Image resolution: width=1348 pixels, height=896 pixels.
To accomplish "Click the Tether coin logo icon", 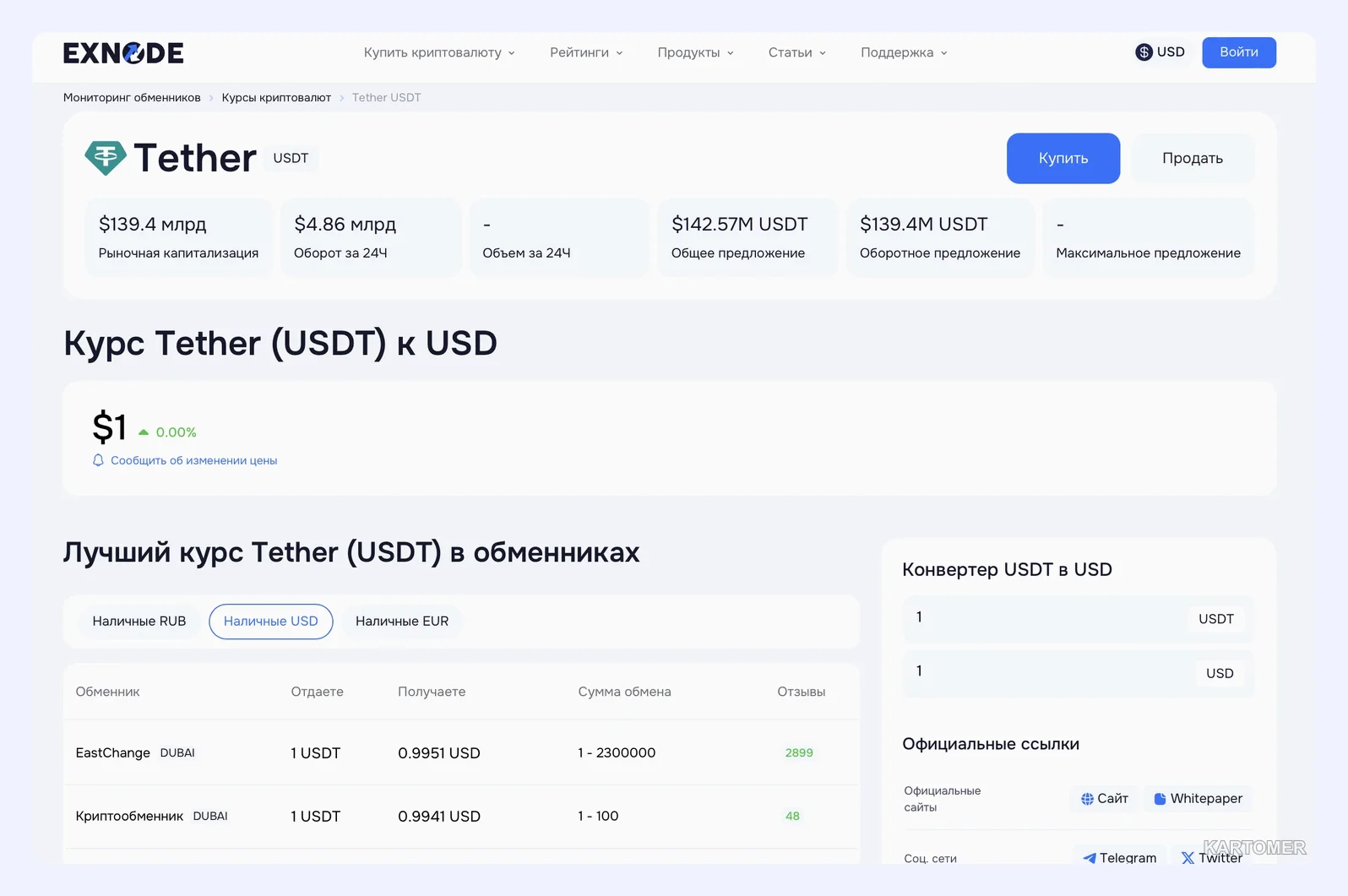I will click(x=106, y=157).
